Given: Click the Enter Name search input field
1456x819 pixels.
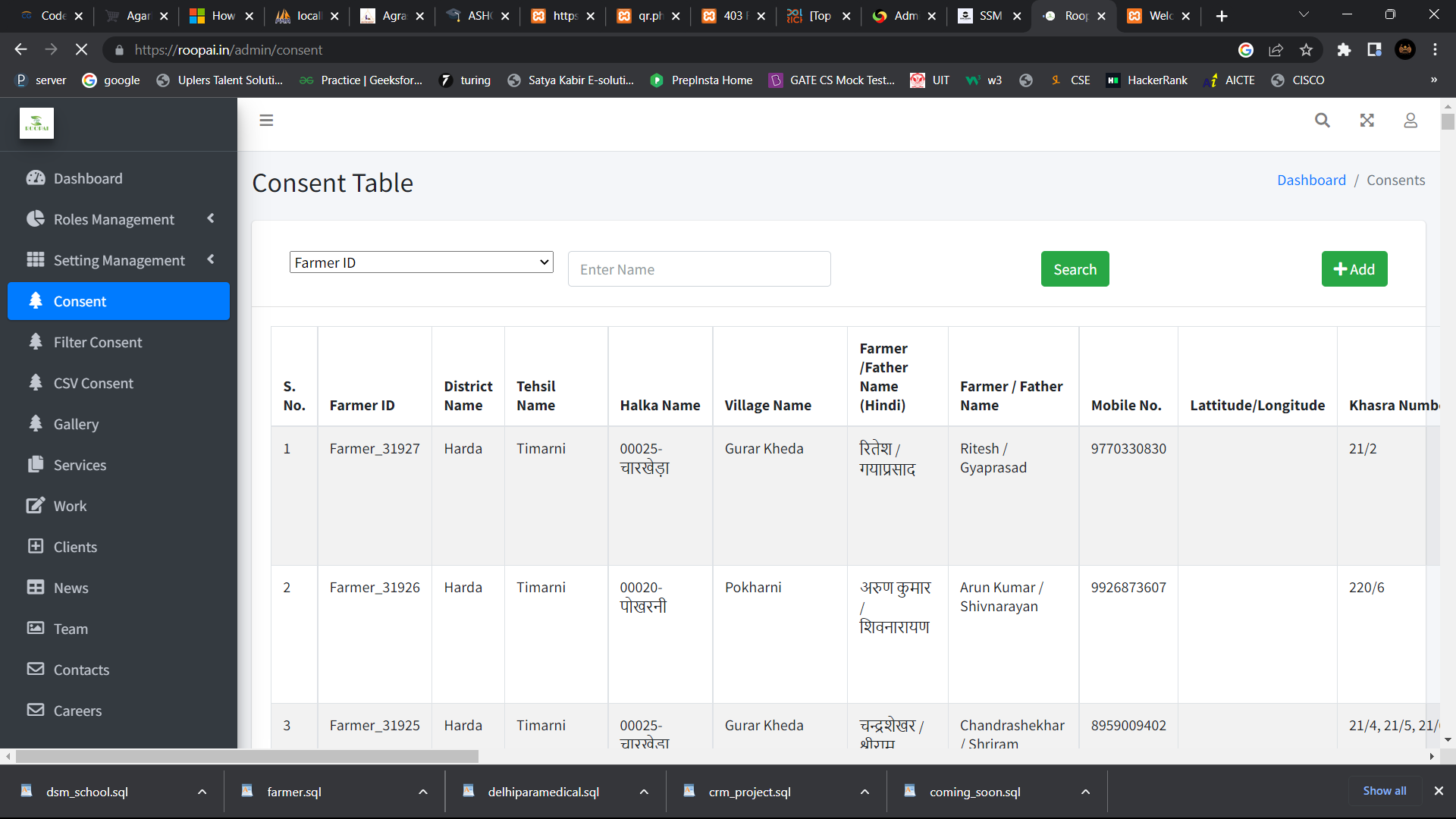Looking at the screenshot, I should point(699,269).
